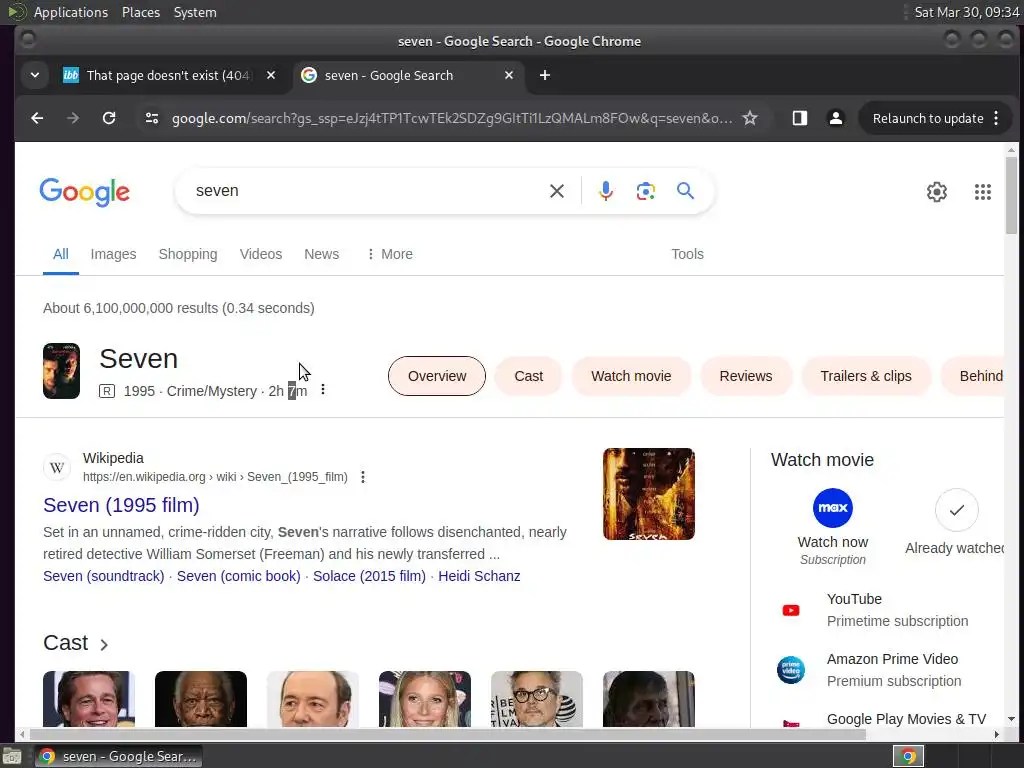Open the new tab plus button

click(545, 75)
